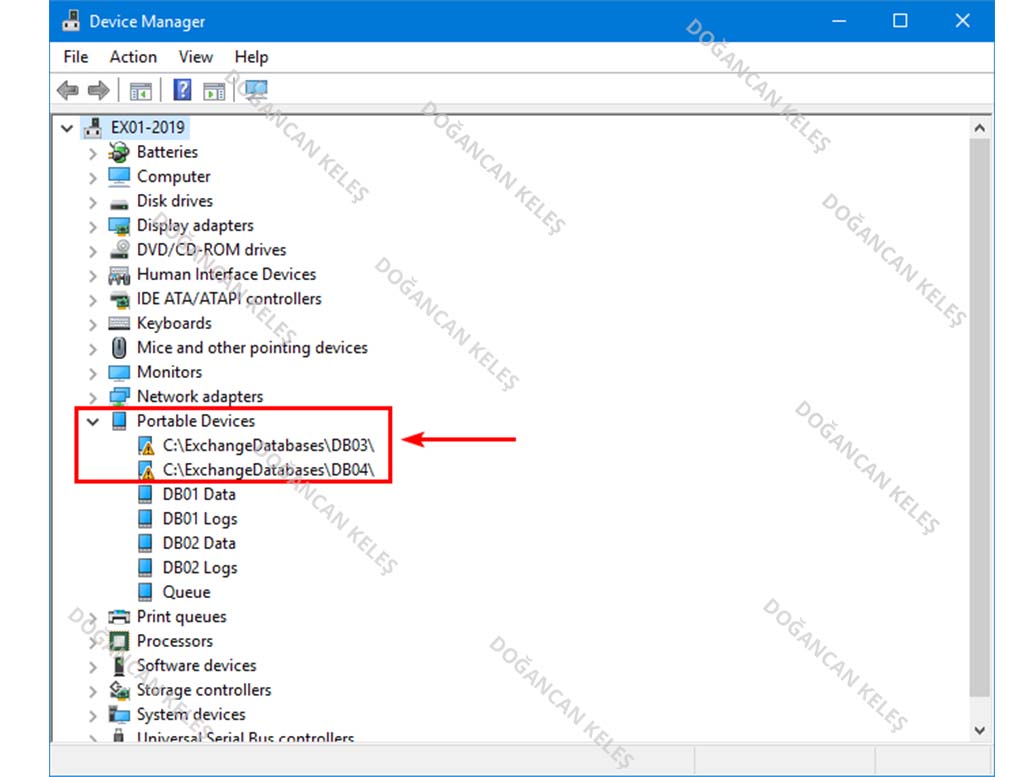This screenshot has width=1024, height=777.
Task: Click the Back arrow toolbar icon
Action: (68, 89)
